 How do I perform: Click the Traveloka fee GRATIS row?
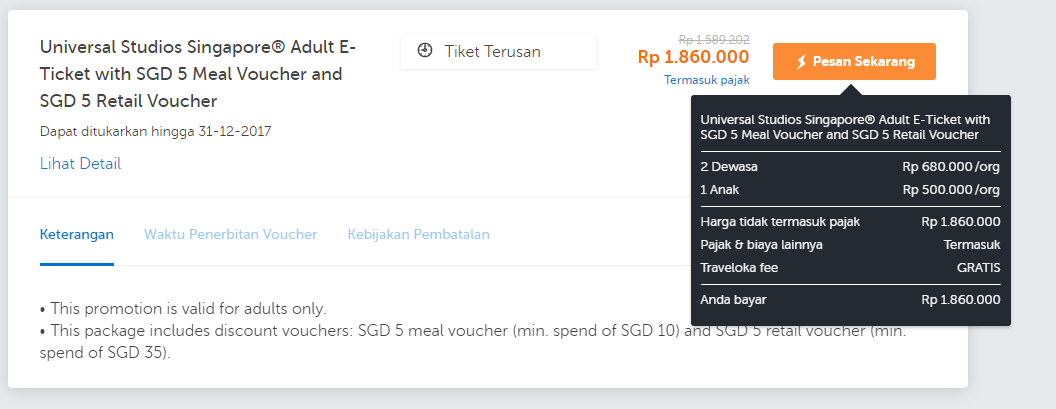click(850, 267)
